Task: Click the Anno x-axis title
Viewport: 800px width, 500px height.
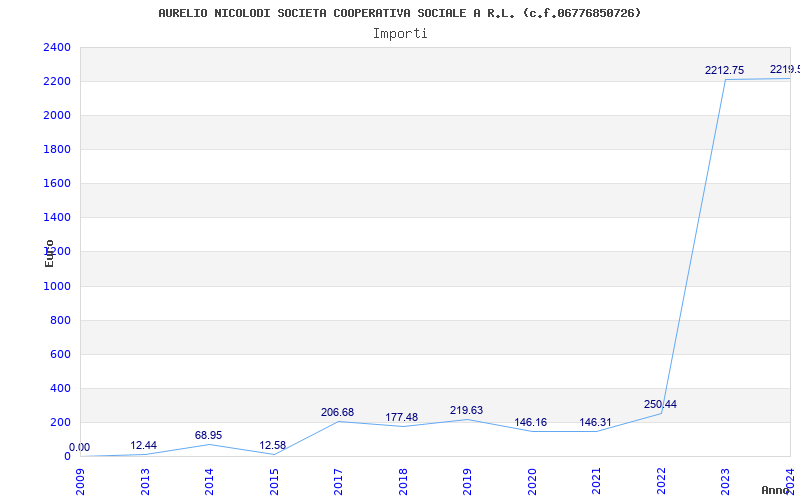Action: tap(776, 490)
